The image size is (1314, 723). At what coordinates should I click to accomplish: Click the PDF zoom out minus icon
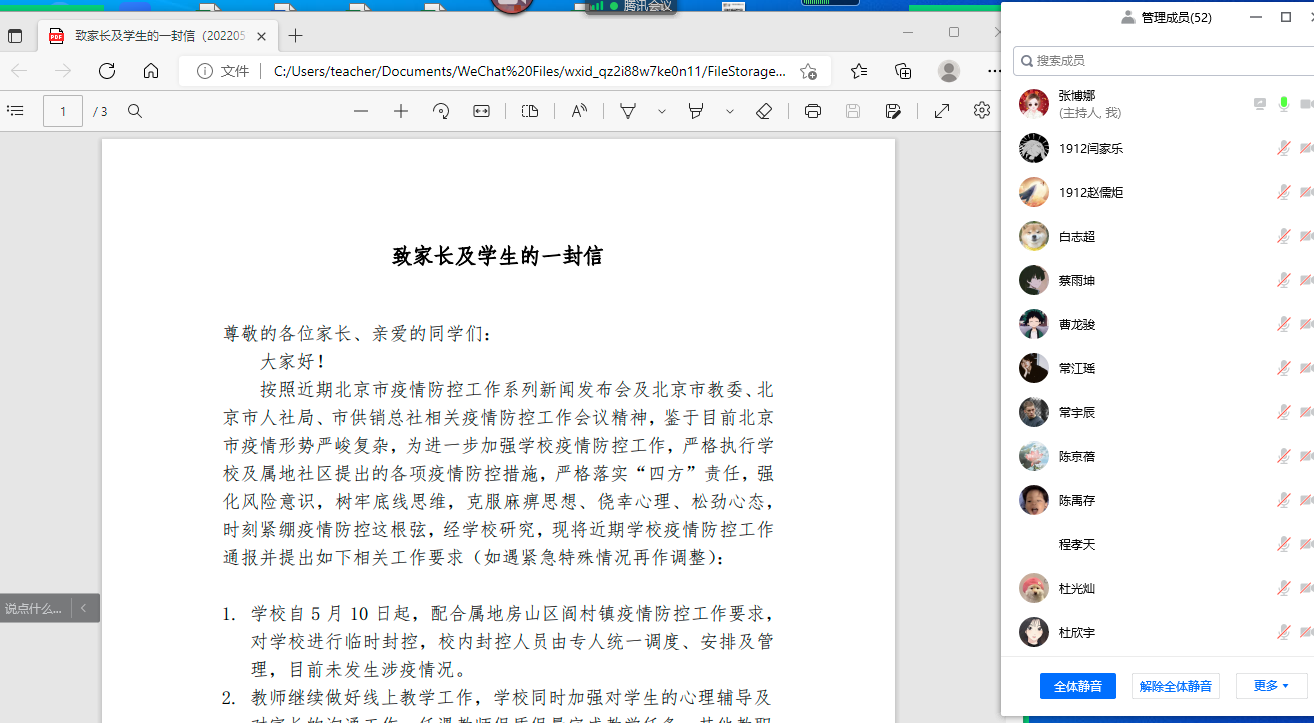(x=361, y=111)
